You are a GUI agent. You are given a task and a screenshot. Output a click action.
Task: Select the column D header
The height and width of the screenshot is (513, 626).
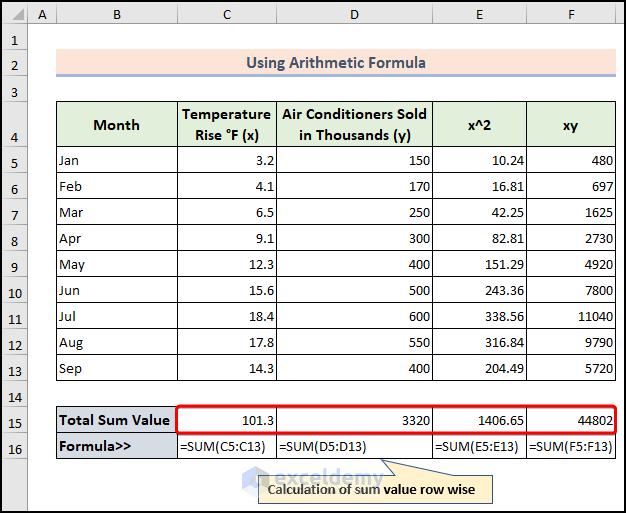click(355, 15)
